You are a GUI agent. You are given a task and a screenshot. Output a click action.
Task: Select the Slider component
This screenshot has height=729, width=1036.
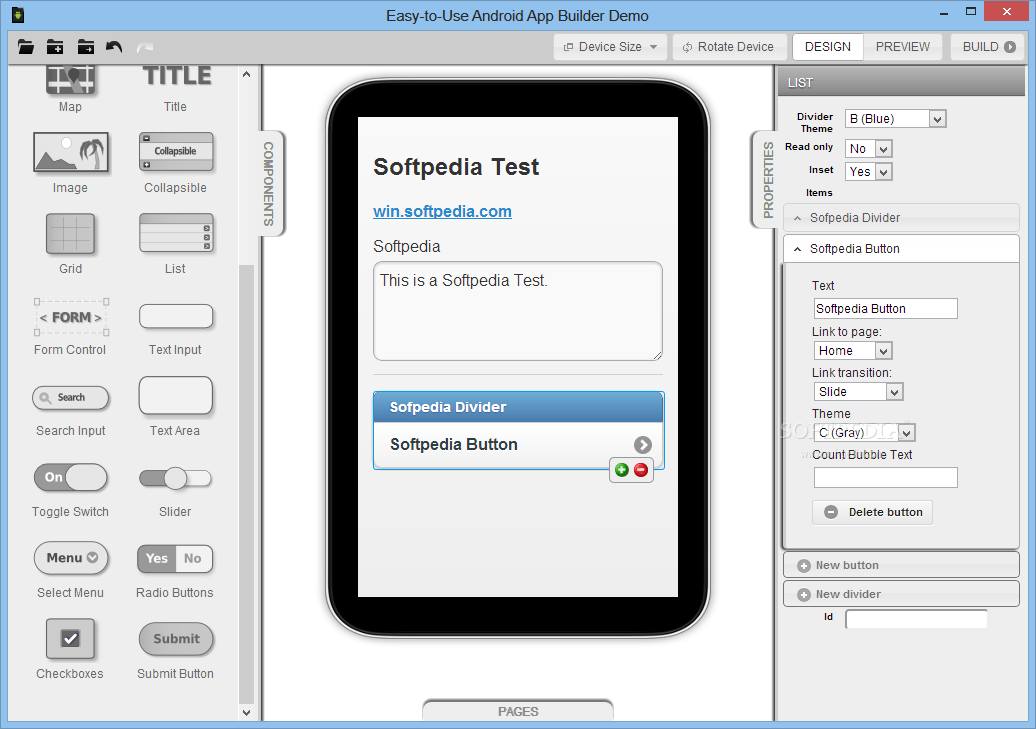(x=175, y=478)
